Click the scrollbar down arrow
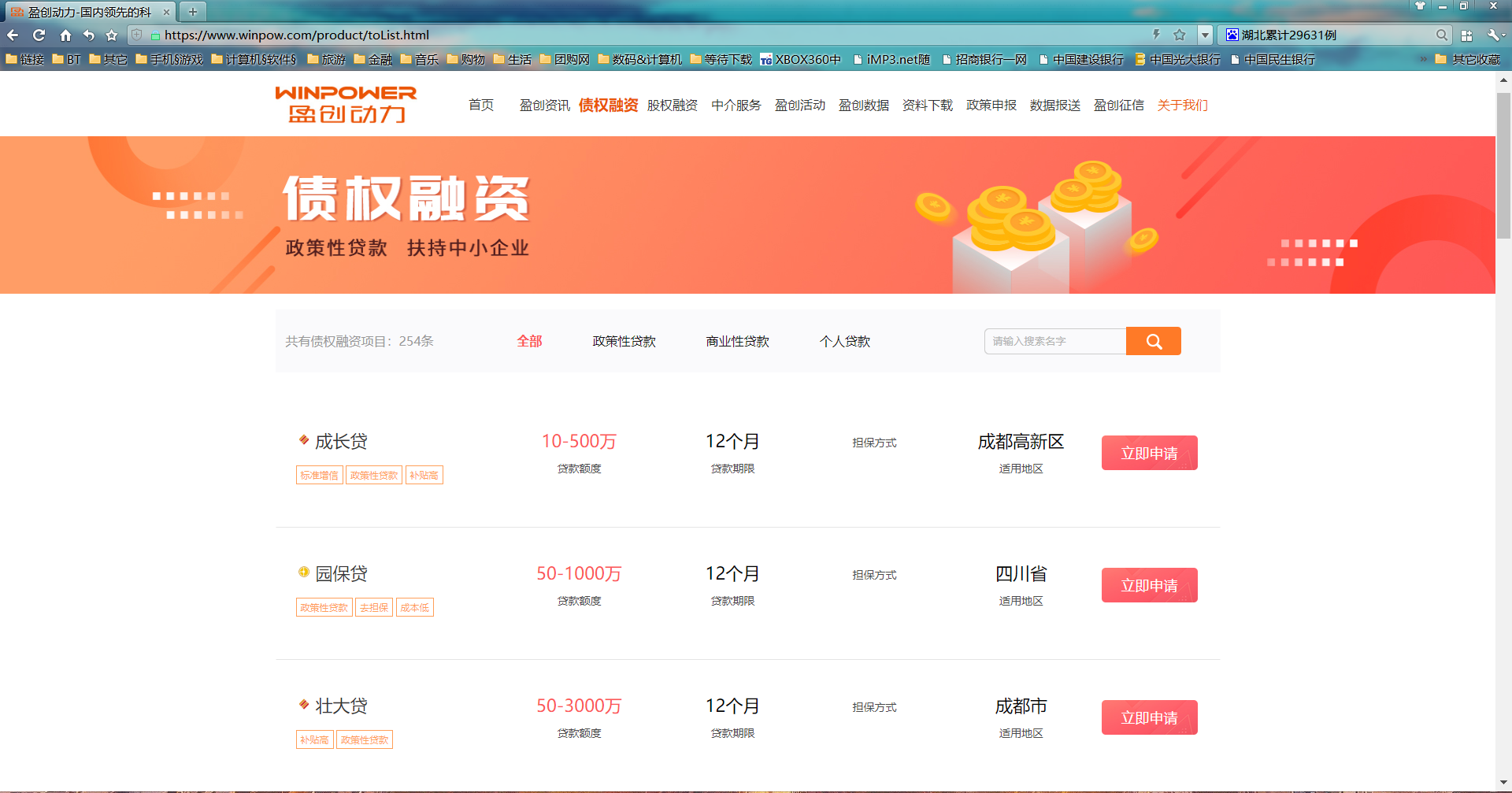This screenshot has width=1512, height=793. pyautogui.click(x=1503, y=782)
